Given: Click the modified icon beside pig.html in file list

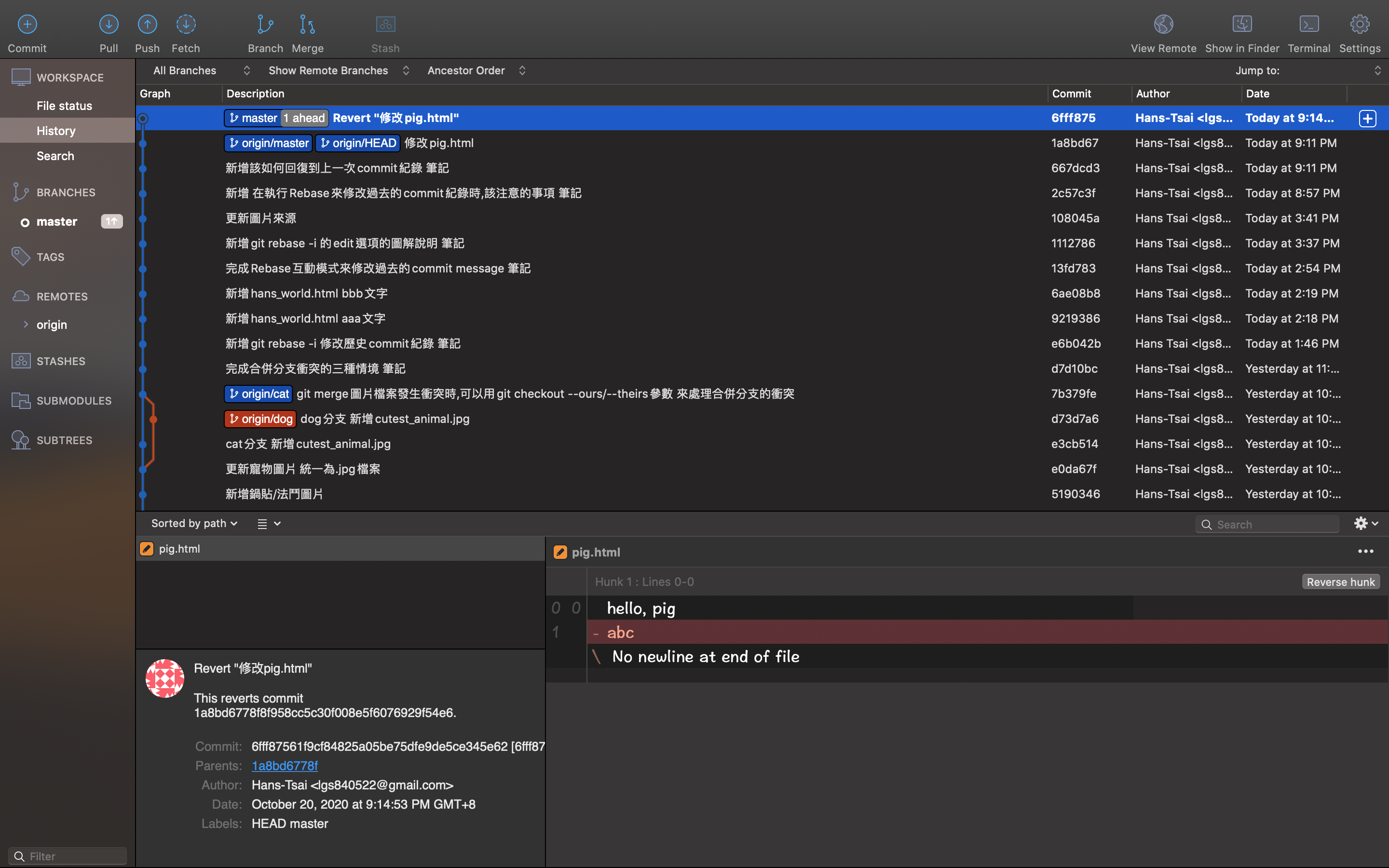Looking at the screenshot, I should pyautogui.click(x=146, y=549).
